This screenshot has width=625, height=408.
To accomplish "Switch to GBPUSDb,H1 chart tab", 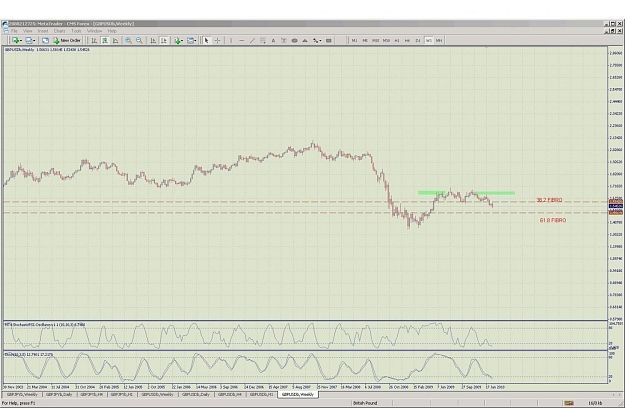I will point(261,394).
